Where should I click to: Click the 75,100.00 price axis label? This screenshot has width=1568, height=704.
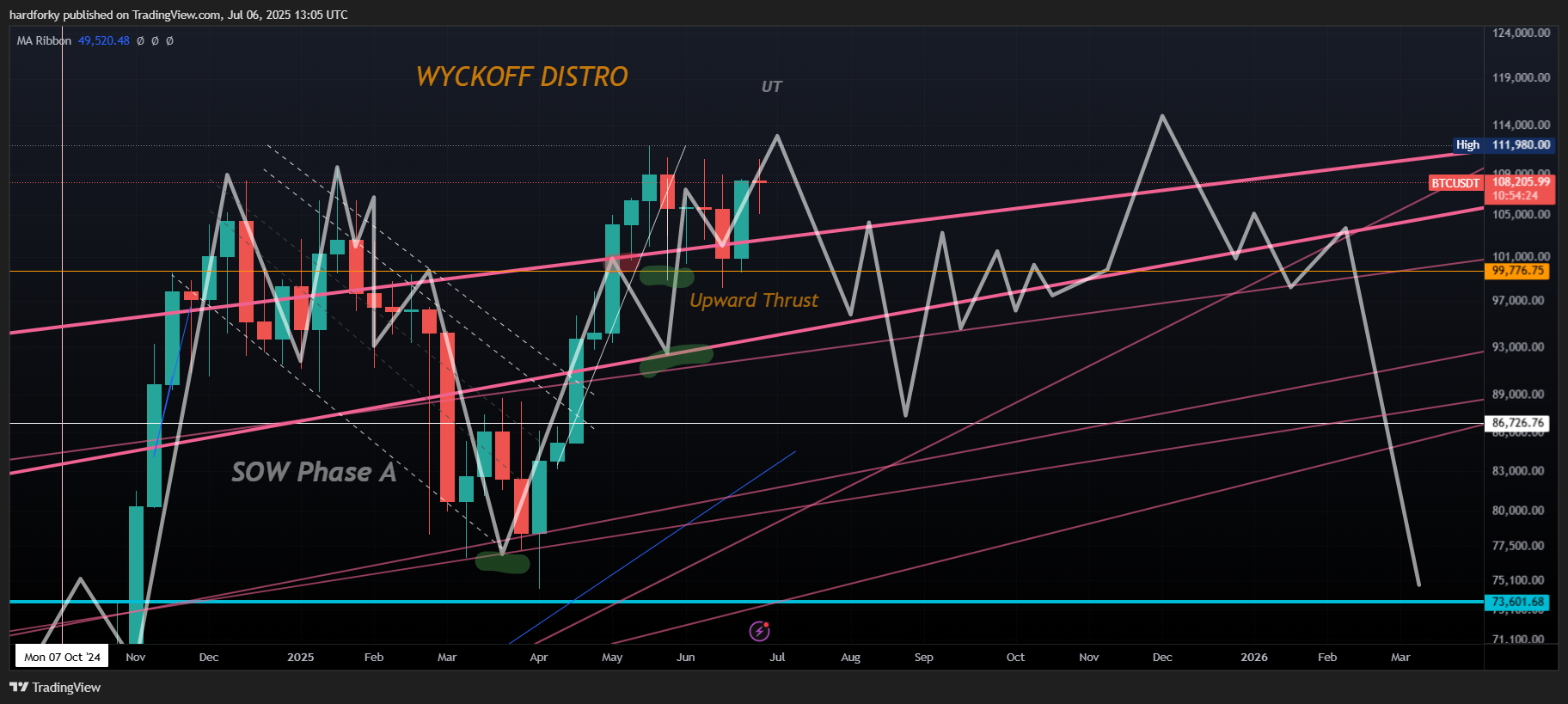pyautogui.click(x=1518, y=579)
